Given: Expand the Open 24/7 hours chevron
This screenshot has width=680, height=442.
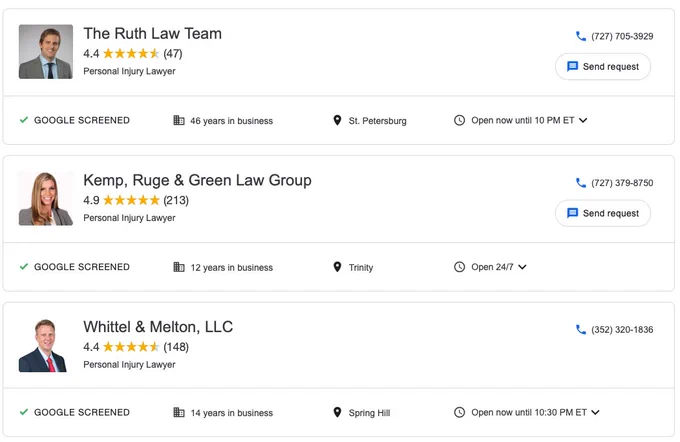Looking at the screenshot, I should click(x=522, y=267).
